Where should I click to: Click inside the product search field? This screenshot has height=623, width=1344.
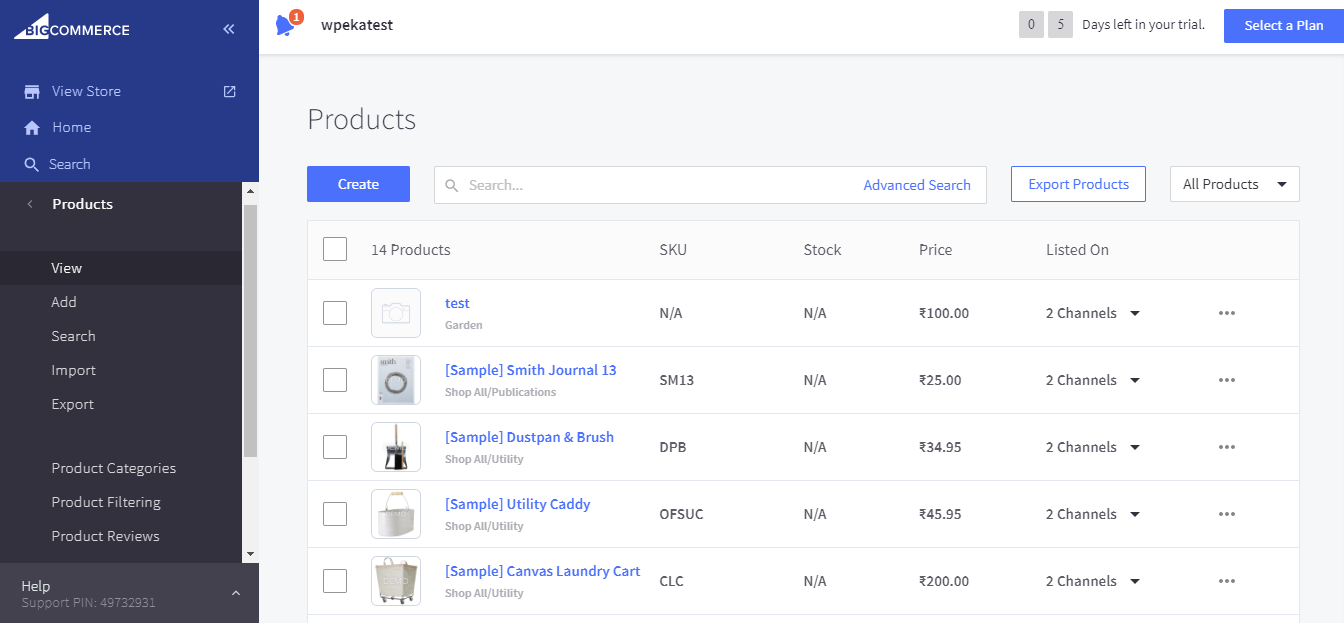(x=650, y=184)
